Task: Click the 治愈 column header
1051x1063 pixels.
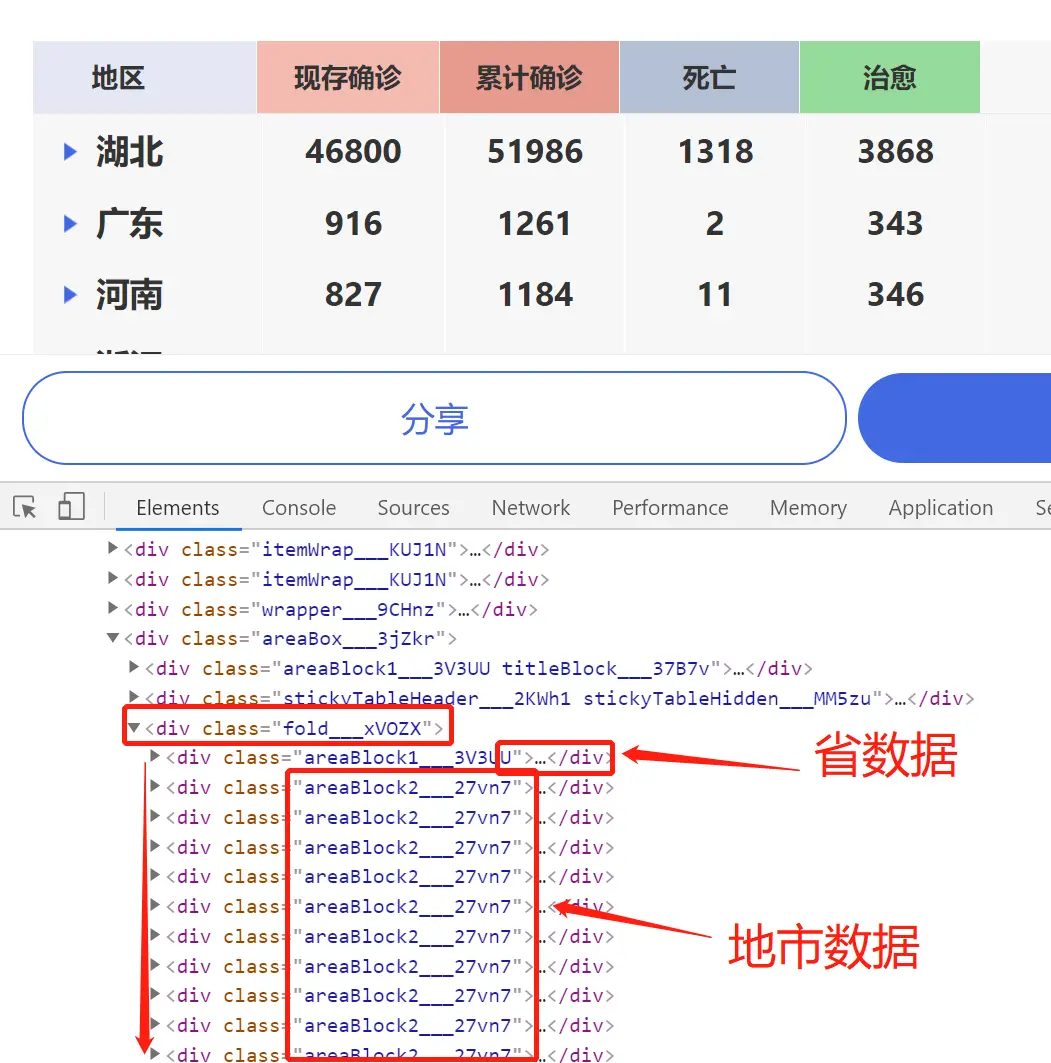Action: click(890, 77)
